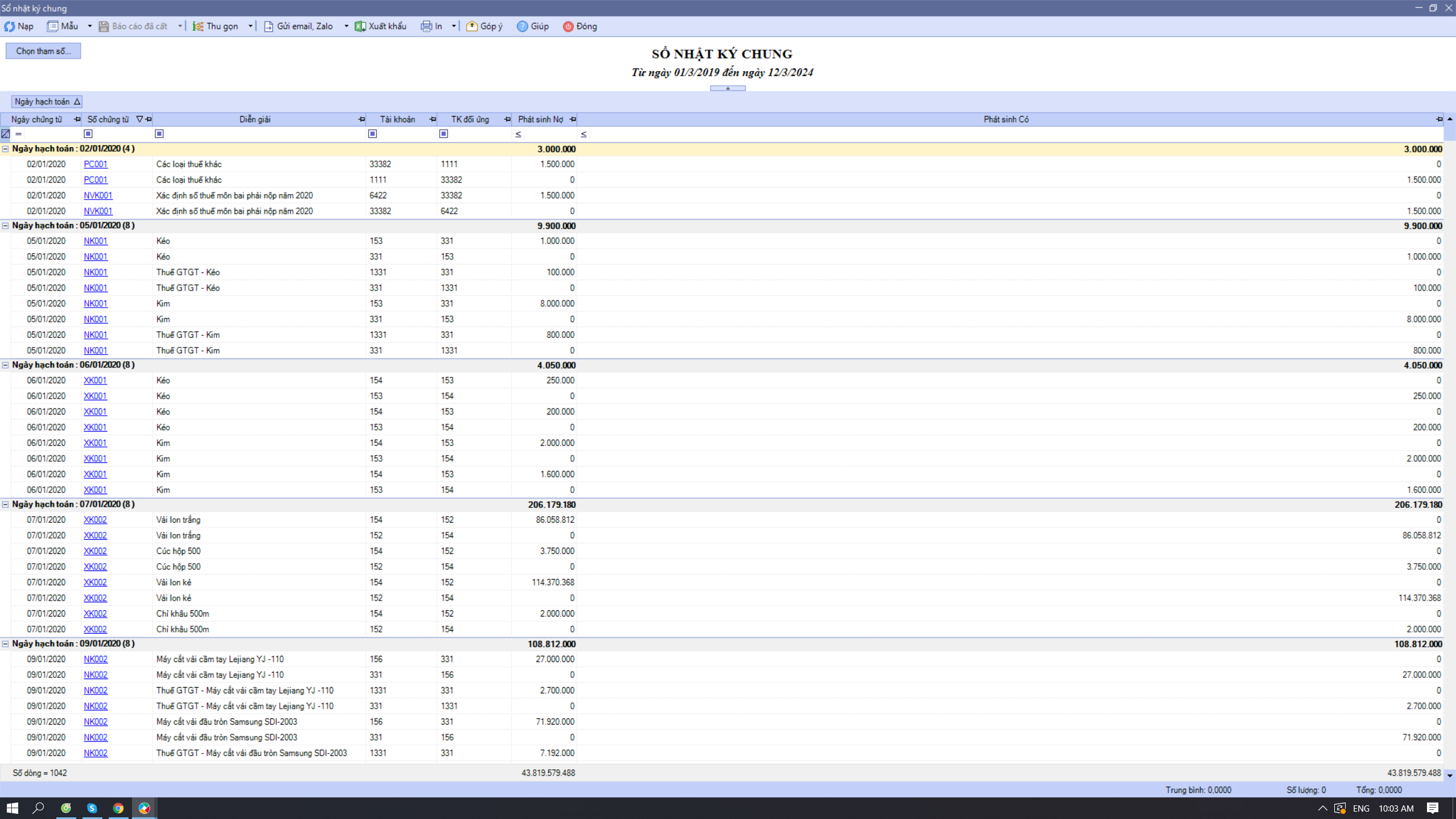
Task: Collapse group Ngày hạch toán 09/01/2020
Action: click(x=6, y=644)
